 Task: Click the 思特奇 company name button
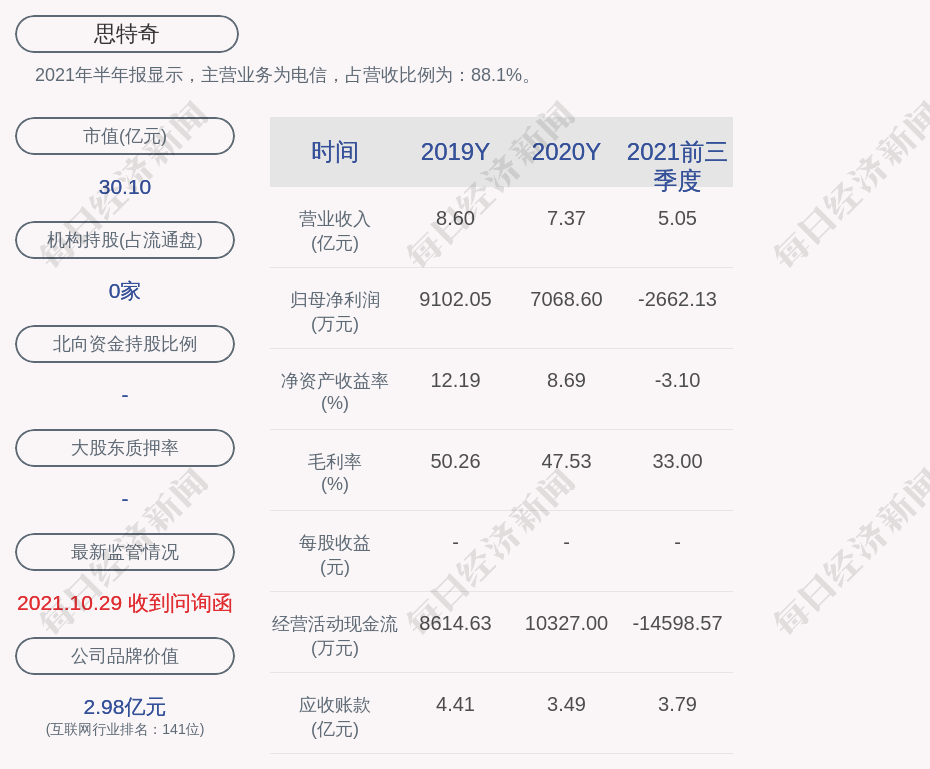125,33
